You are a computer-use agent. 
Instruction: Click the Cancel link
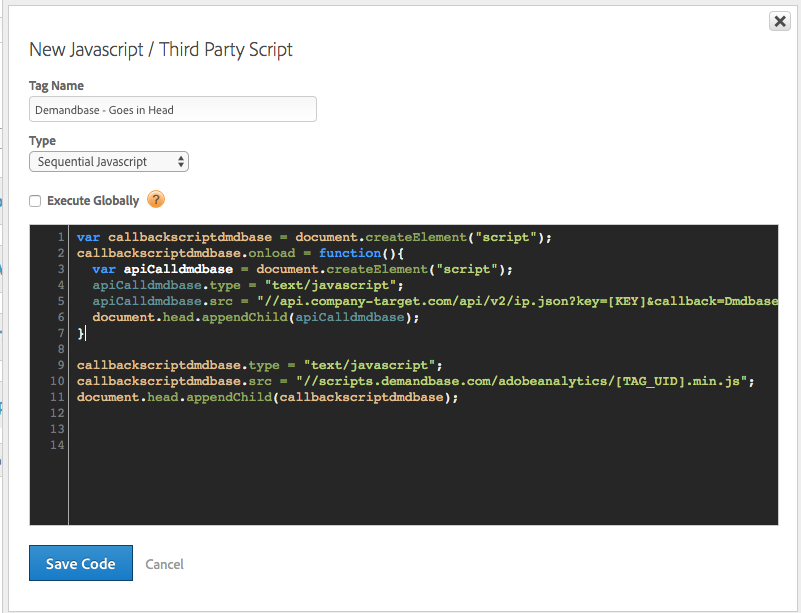(x=164, y=564)
